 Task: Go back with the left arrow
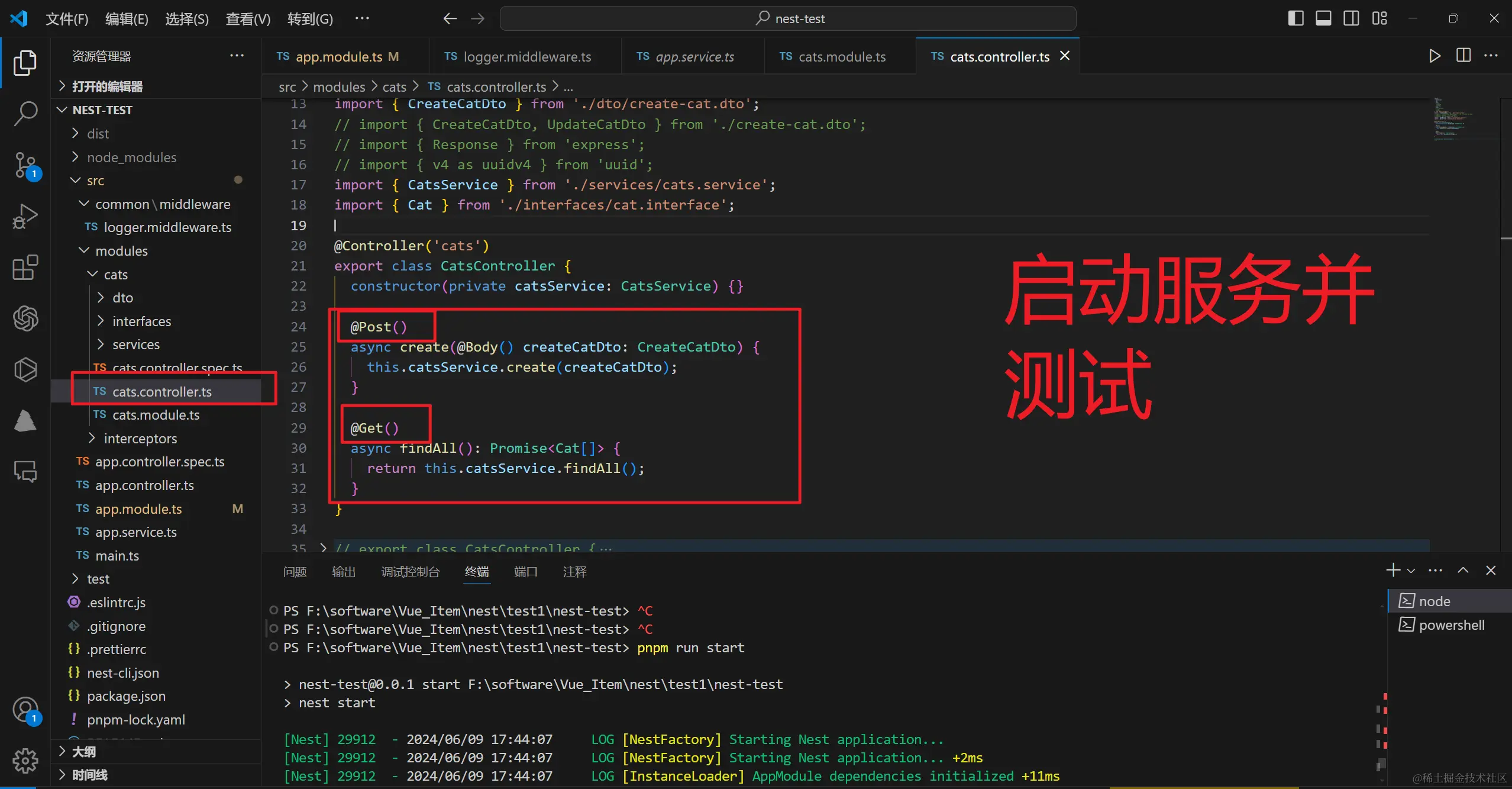tap(450, 19)
